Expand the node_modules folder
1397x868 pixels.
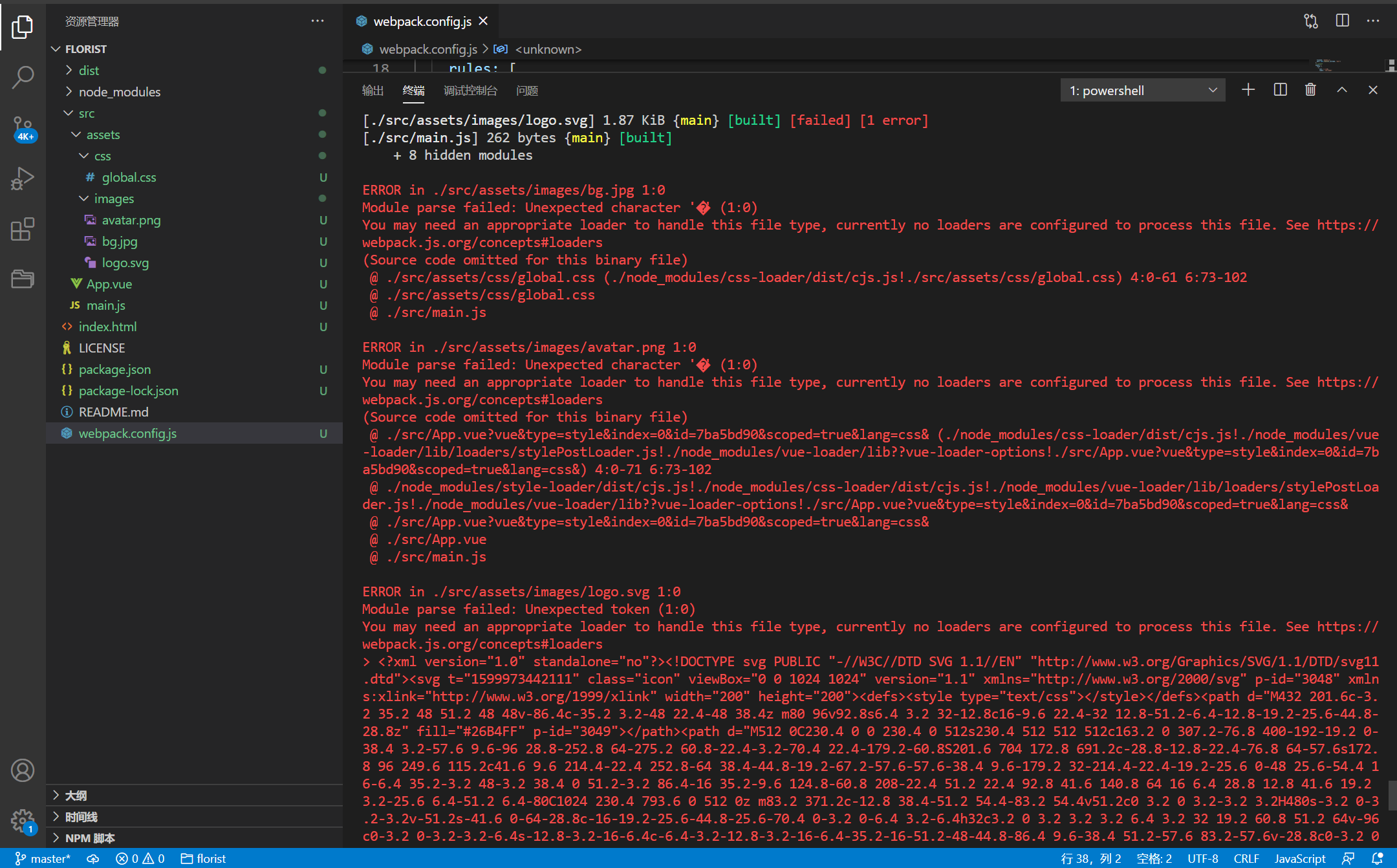point(119,92)
